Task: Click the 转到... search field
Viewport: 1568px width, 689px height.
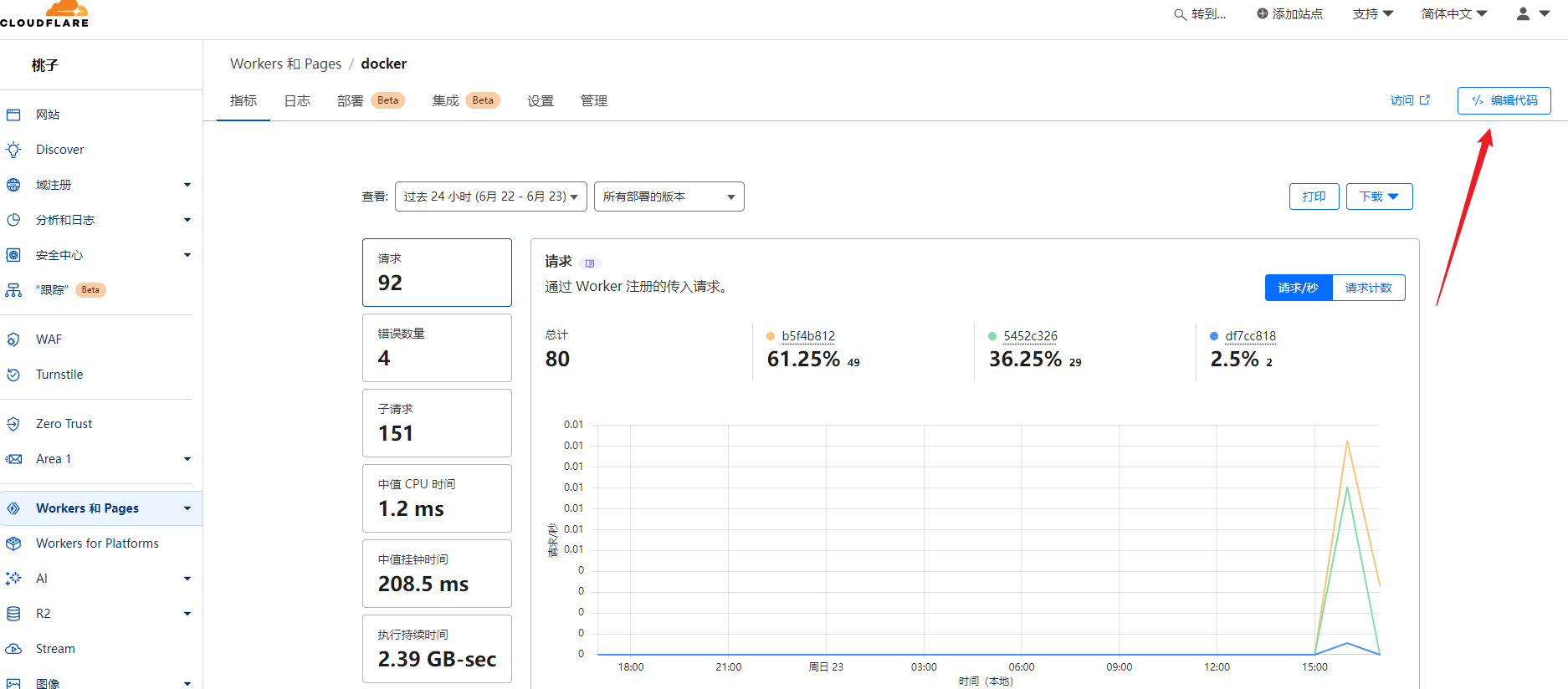Action: click(x=1201, y=14)
